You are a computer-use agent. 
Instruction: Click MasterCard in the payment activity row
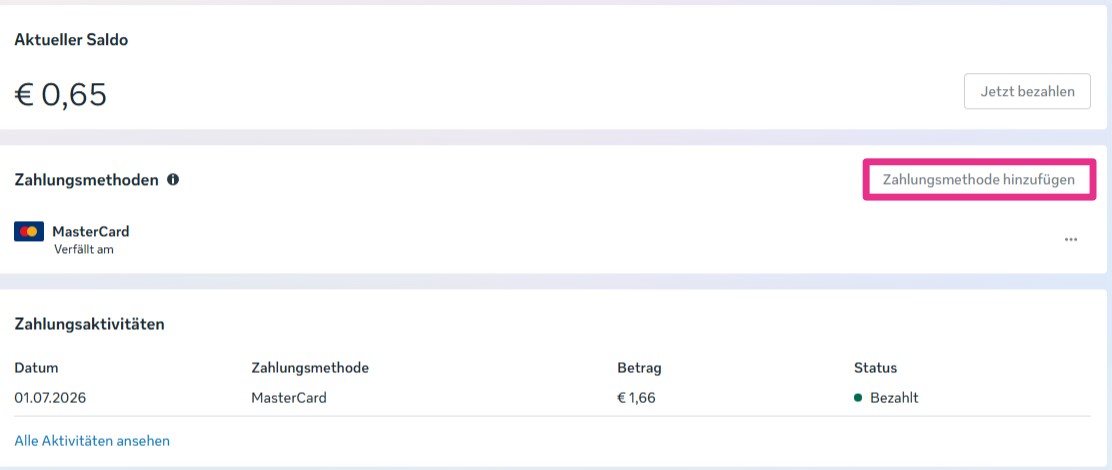[x=289, y=398]
